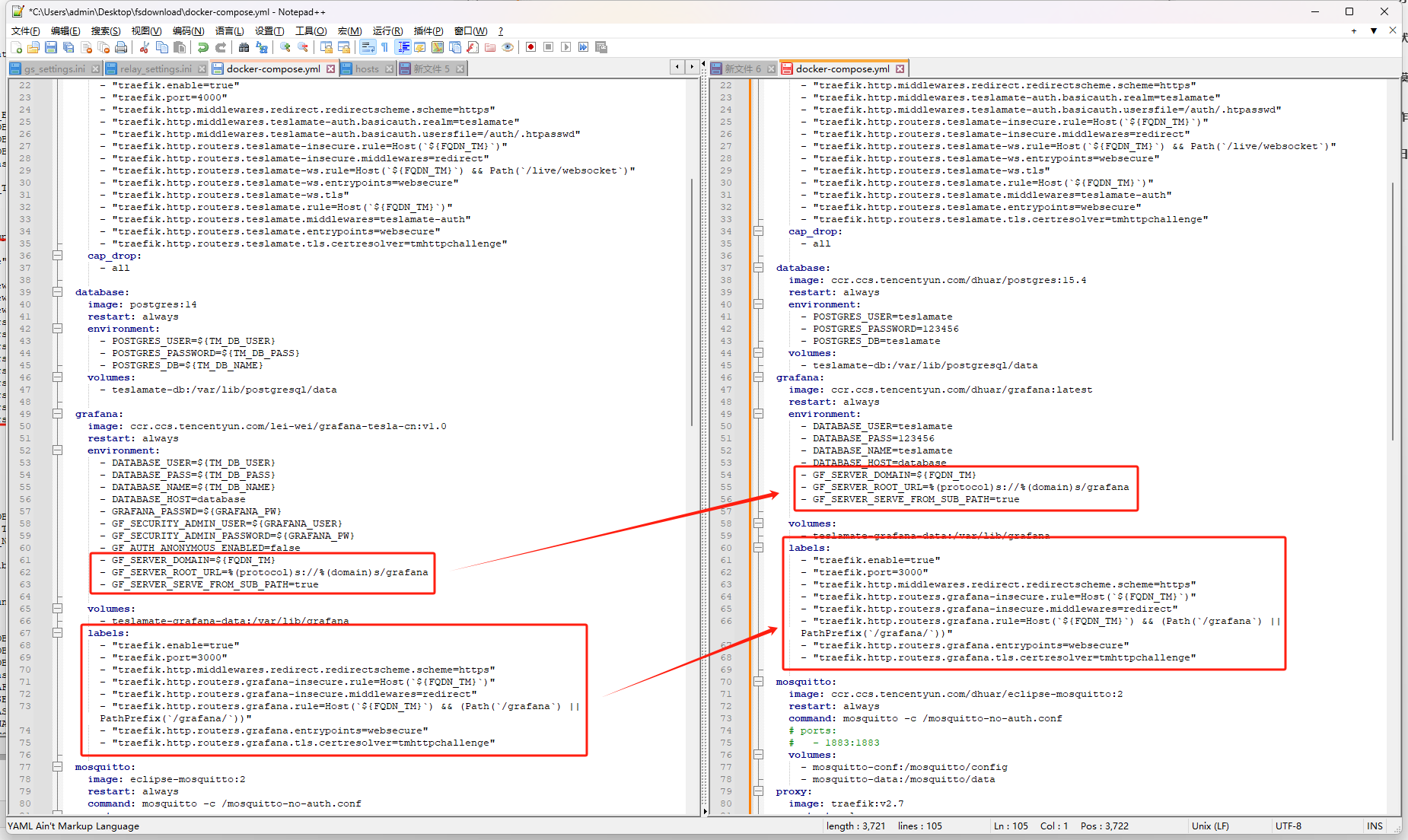Click the Paste toolbar icon

point(180,47)
